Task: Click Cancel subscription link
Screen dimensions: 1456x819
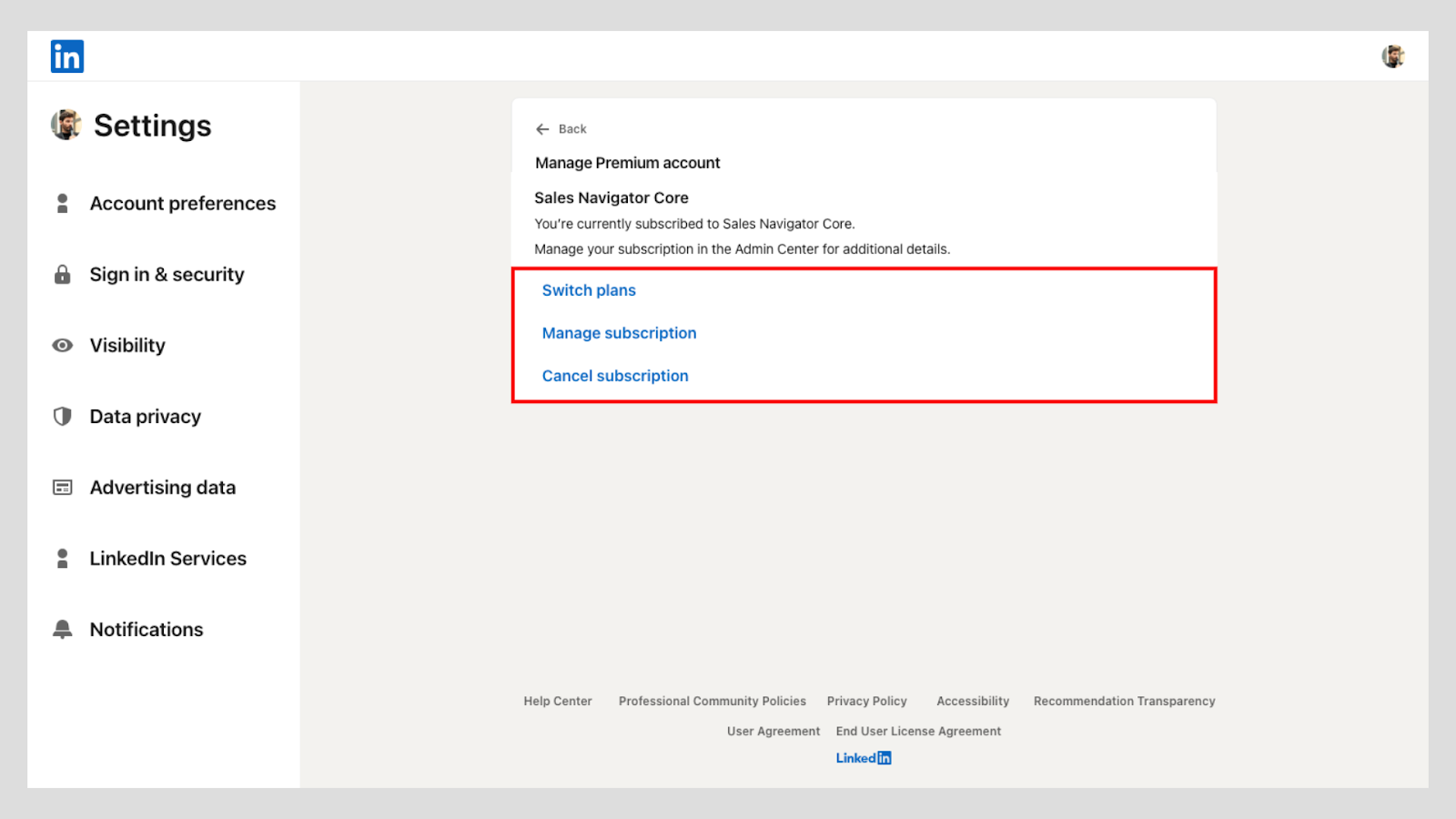Action: [615, 376]
